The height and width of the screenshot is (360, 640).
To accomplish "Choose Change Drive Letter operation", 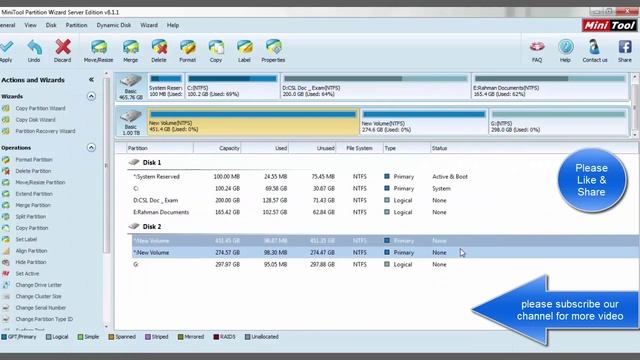I will click(38, 285).
